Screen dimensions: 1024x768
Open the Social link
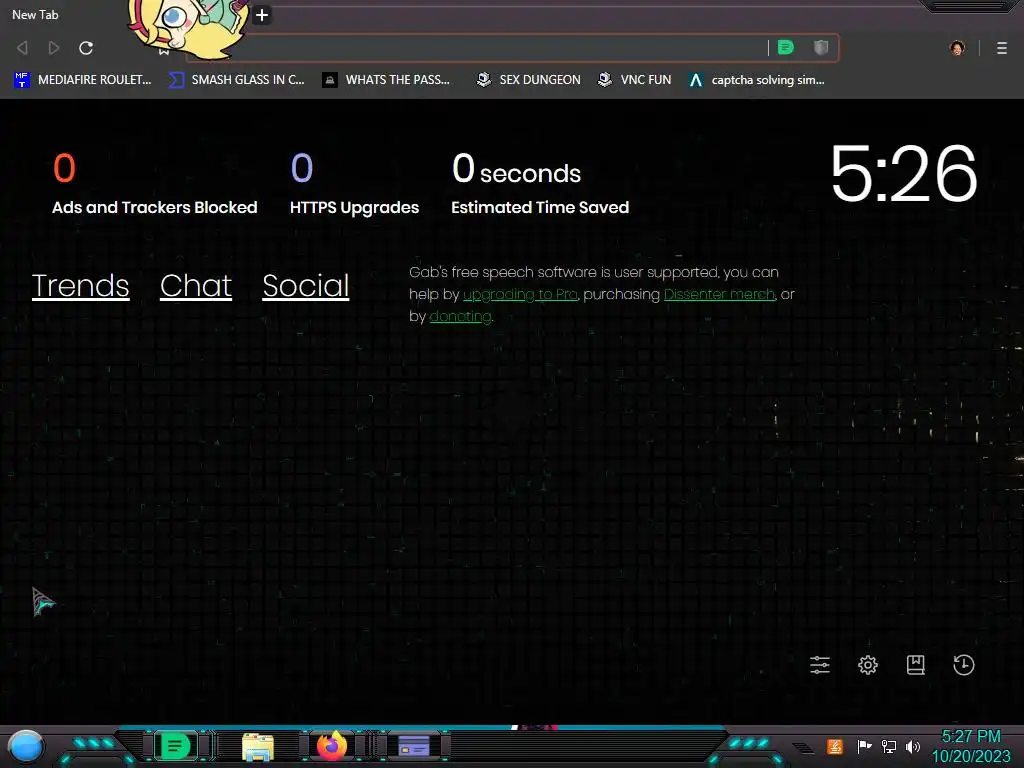pyautogui.click(x=306, y=286)
